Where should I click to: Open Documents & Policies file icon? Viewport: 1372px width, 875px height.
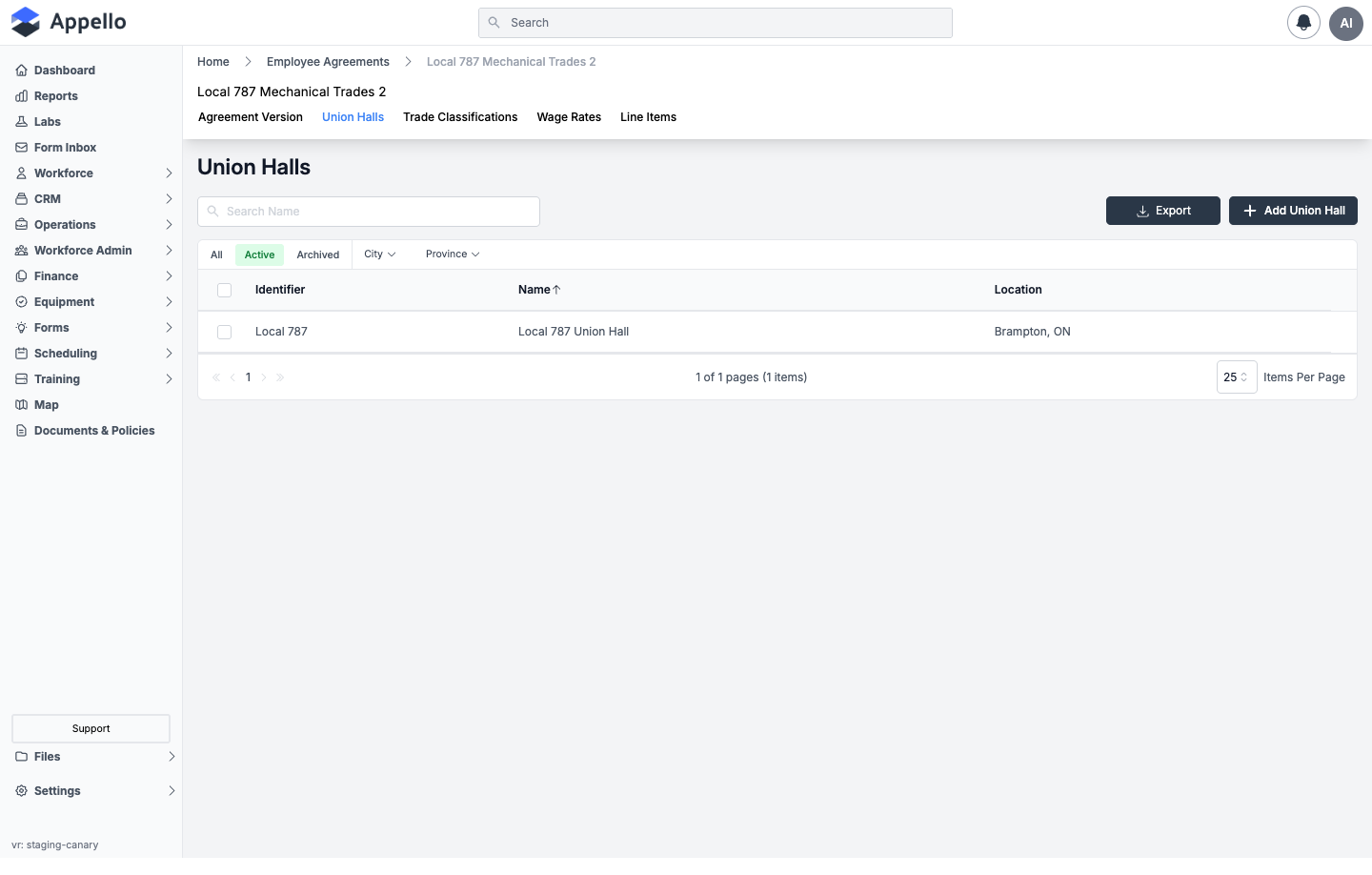coord(21,431)
